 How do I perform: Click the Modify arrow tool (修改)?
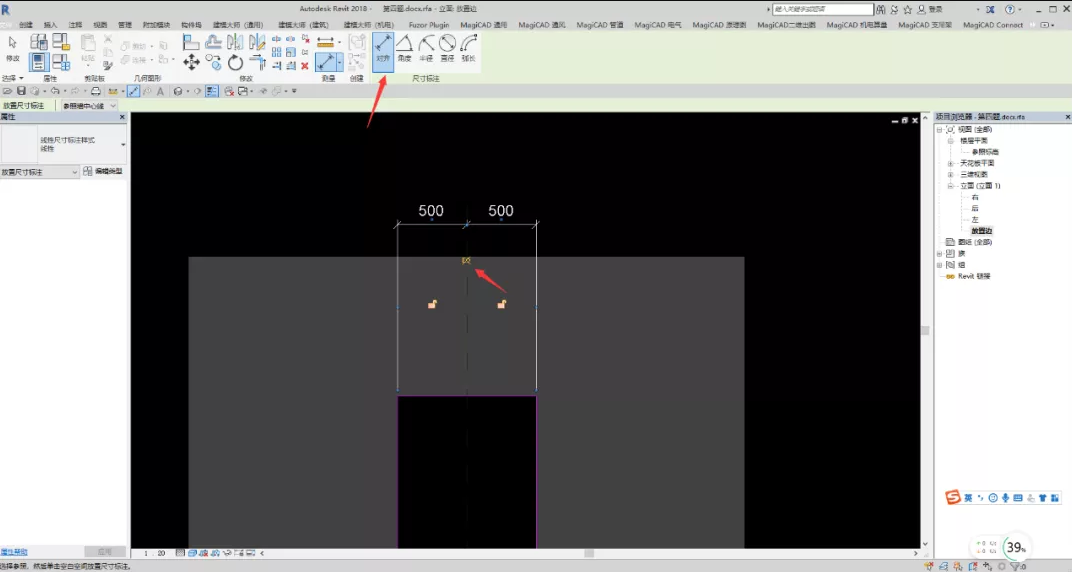pos(12,49)
